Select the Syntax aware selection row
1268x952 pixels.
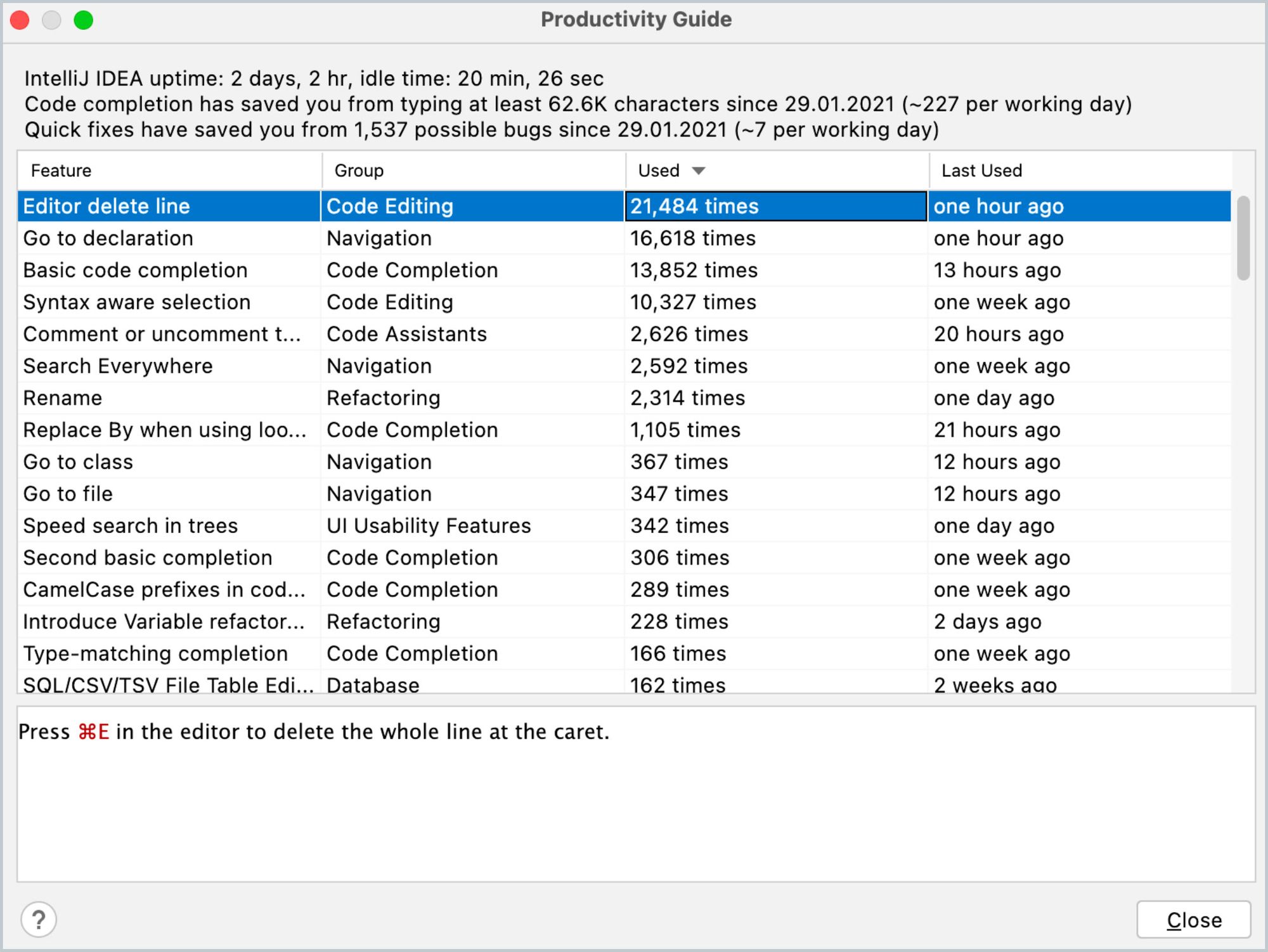tap(624, 302)
